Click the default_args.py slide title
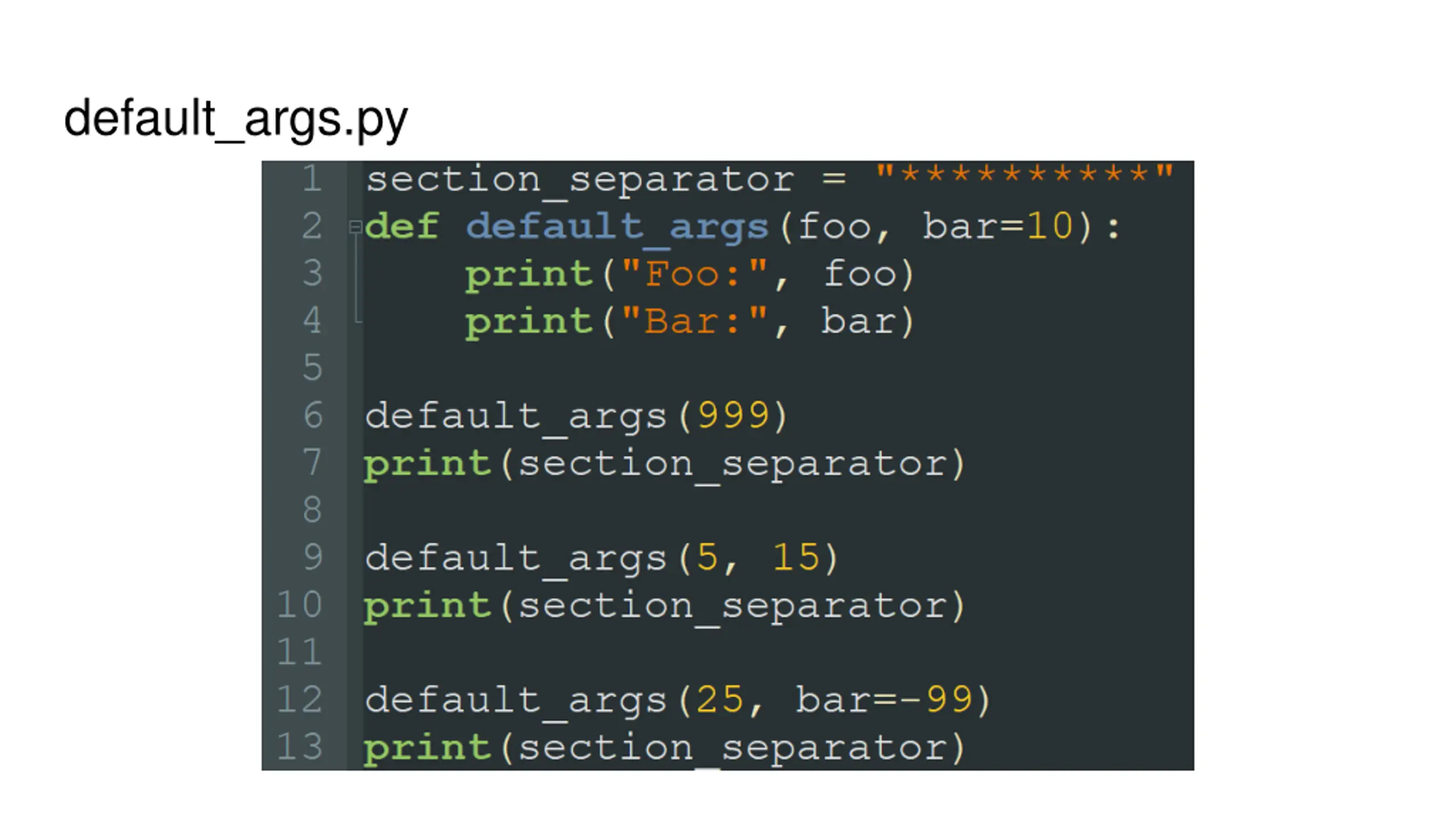 [235, 119]
